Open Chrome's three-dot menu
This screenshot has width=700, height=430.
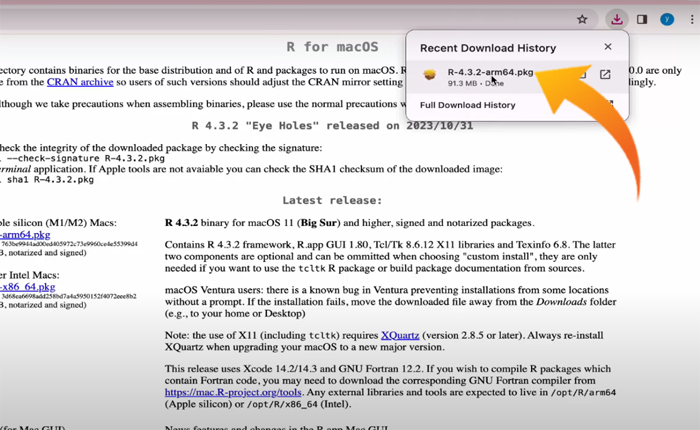[x=692, y=19]
